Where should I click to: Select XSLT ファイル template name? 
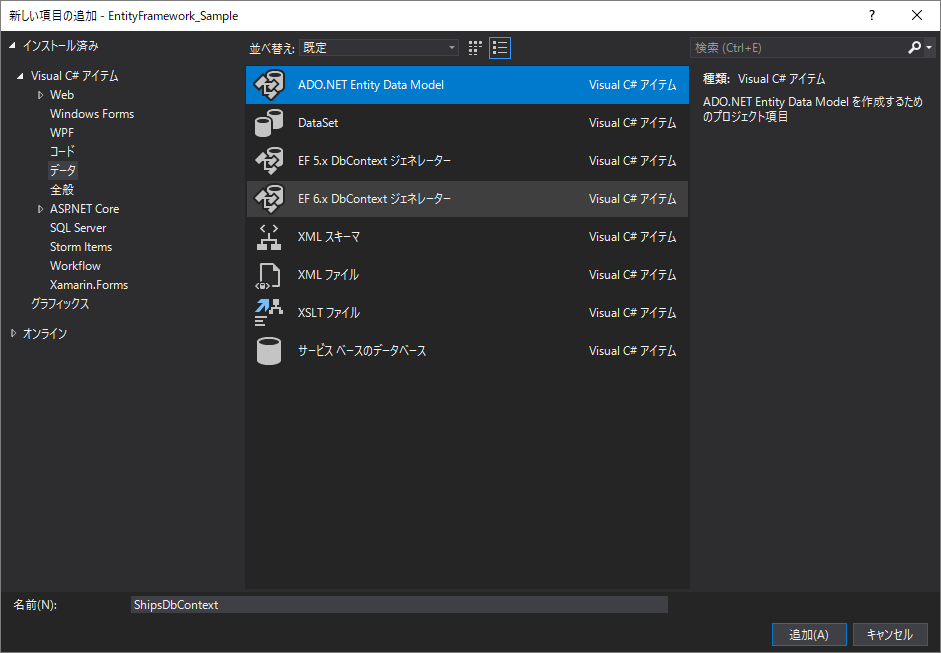329,313
